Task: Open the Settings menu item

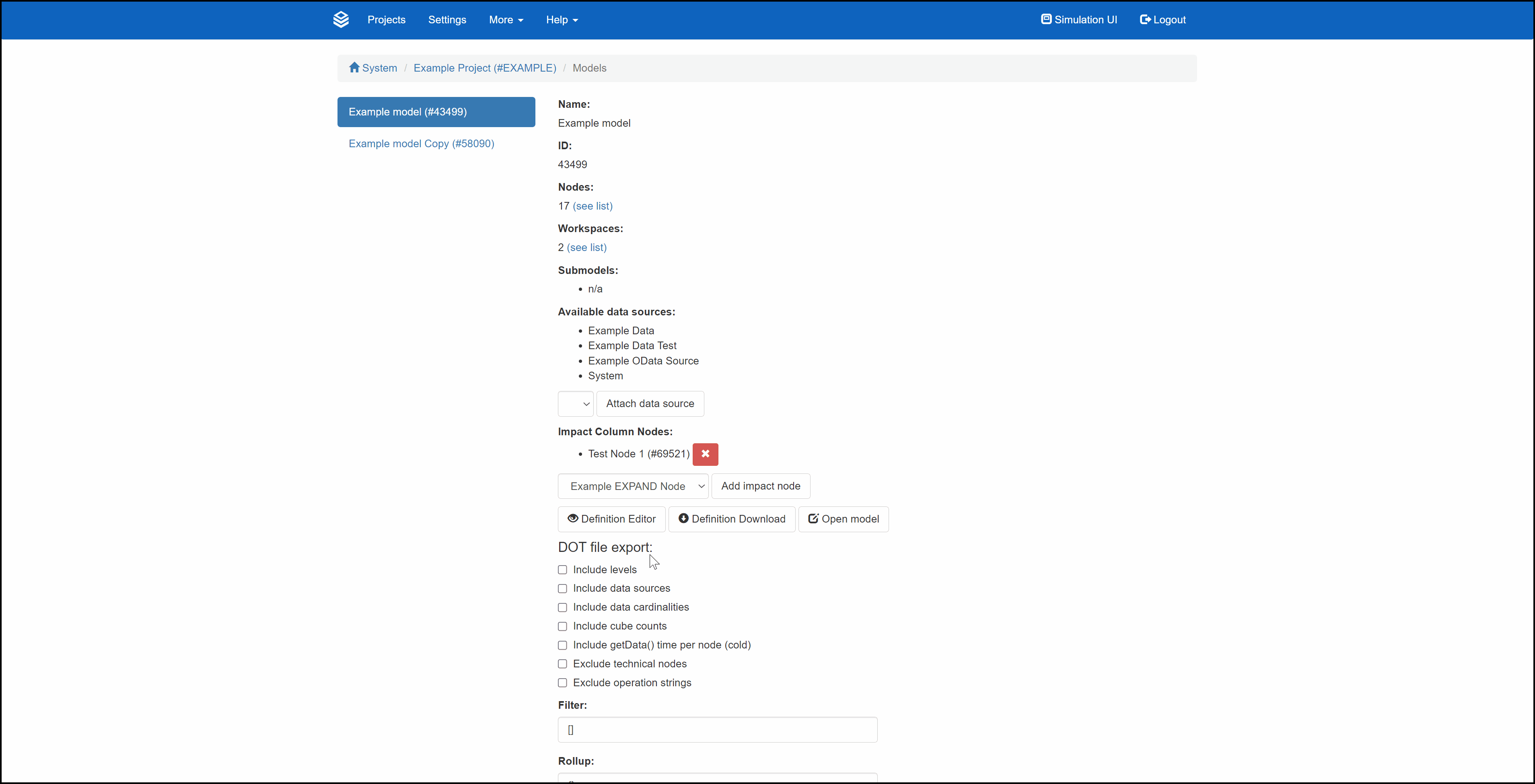Action: (x=447, y=20)
